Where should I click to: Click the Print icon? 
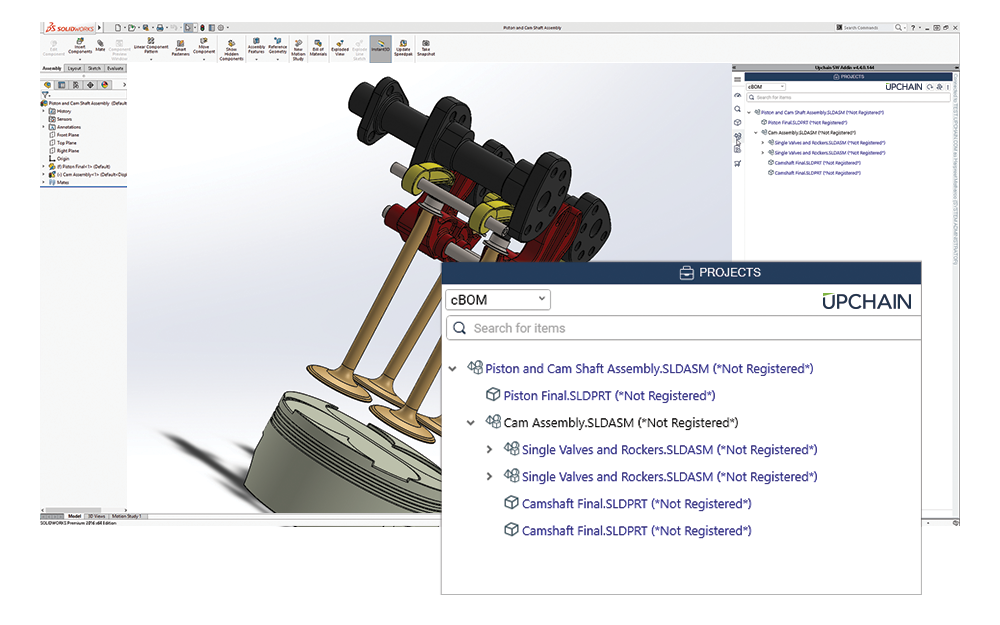point(160,27)
